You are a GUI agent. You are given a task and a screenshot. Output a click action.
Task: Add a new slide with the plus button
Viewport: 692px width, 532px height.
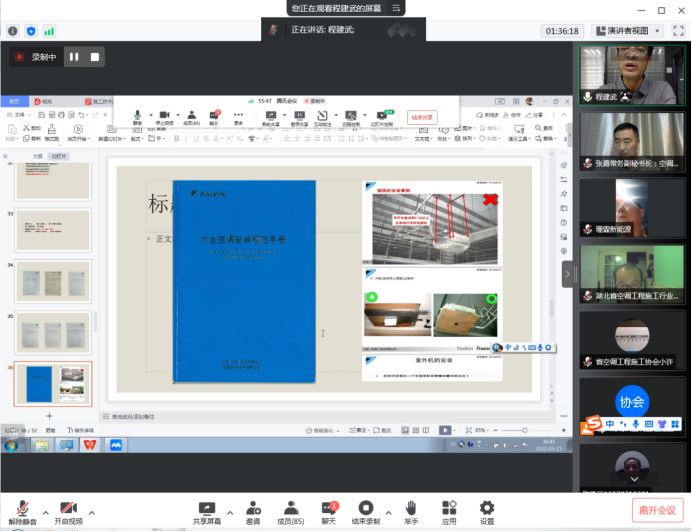click(x=49, y=416)
